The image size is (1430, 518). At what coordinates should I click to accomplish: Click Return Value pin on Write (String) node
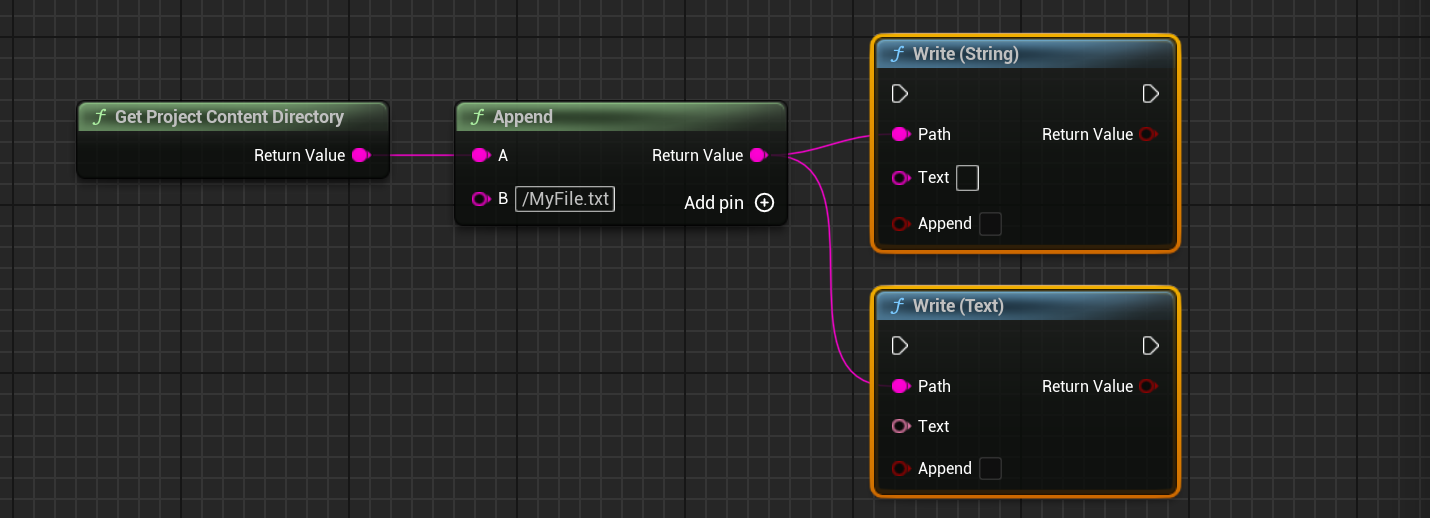point(1147,134)
